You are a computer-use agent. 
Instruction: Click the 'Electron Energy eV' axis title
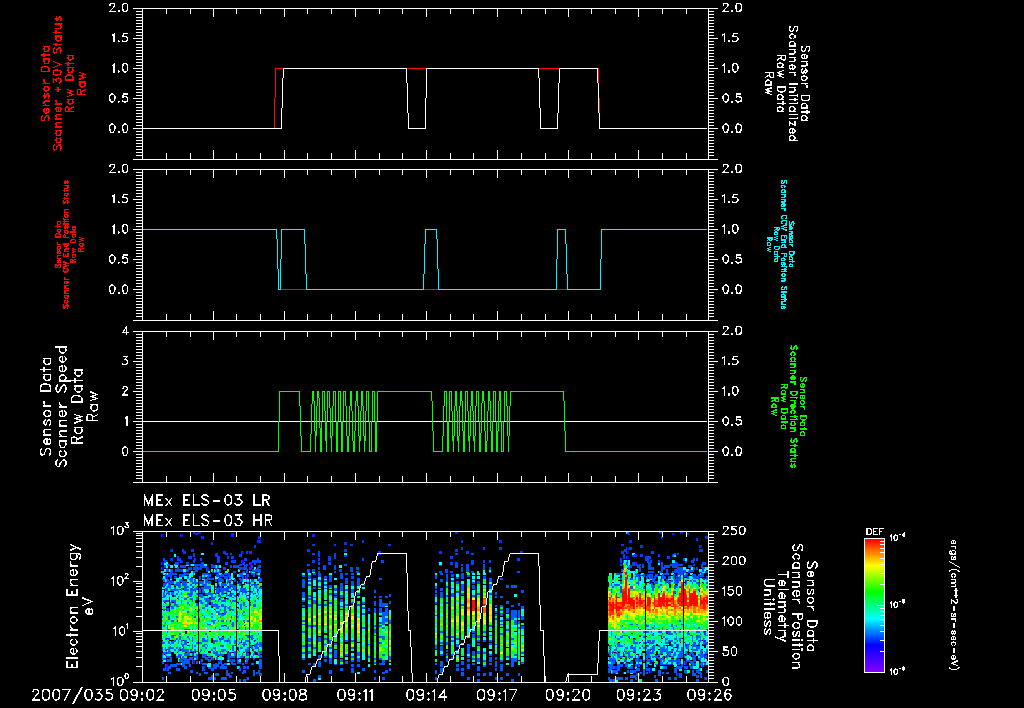pos(81,606)
